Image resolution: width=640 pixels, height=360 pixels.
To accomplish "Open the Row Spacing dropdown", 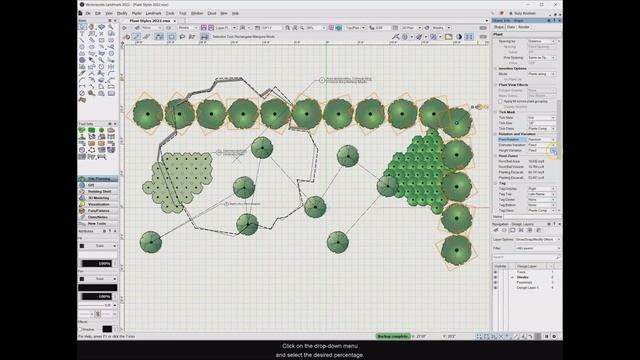I will click(542, 58).
